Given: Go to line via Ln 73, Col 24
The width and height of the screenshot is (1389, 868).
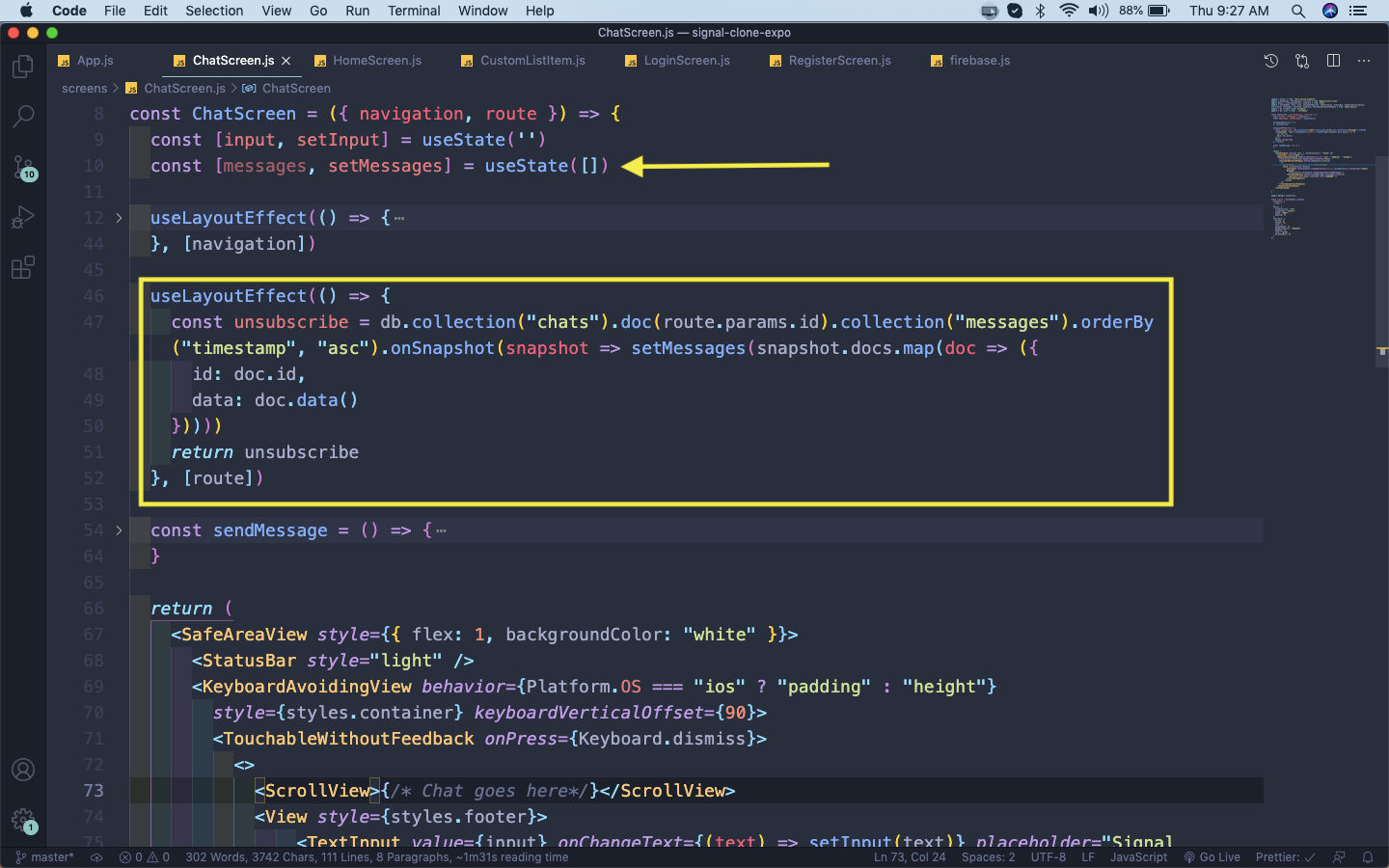Looking at the screenshot, I should click(x=910, y=857).
